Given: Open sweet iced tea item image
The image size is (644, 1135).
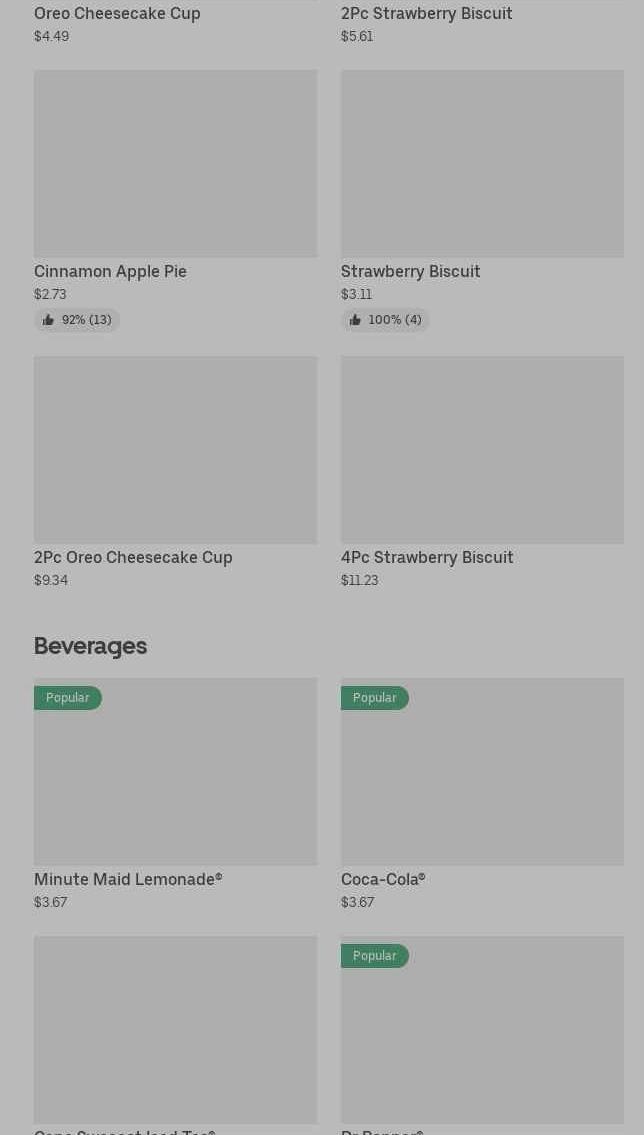Looking at the screenshot, I should 175,1030.
